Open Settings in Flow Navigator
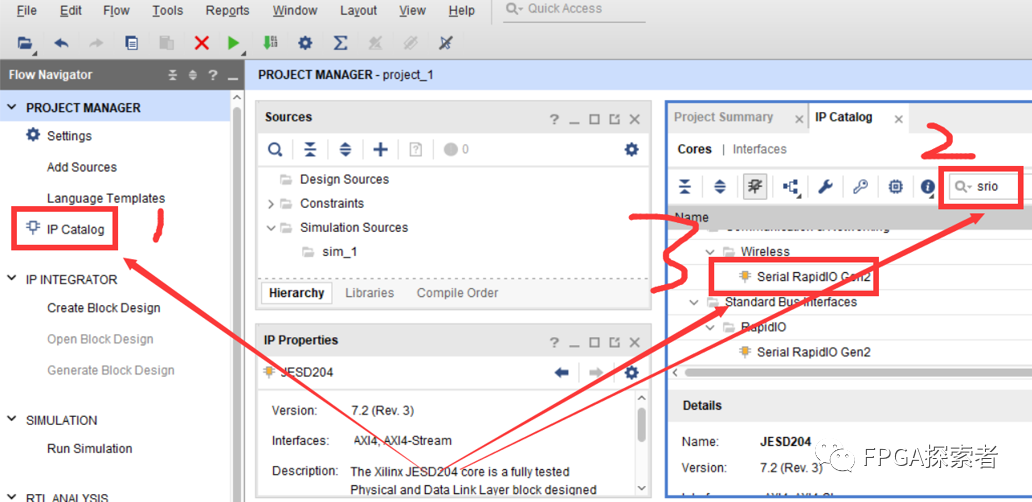The image size is (1032, 502). (69, 136)
